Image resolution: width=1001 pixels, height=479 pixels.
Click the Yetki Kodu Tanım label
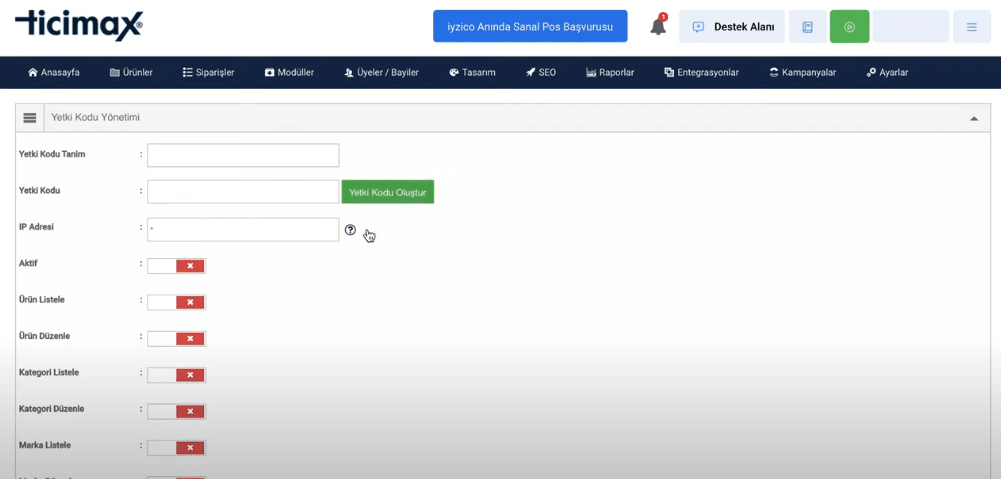click(52, 154)
